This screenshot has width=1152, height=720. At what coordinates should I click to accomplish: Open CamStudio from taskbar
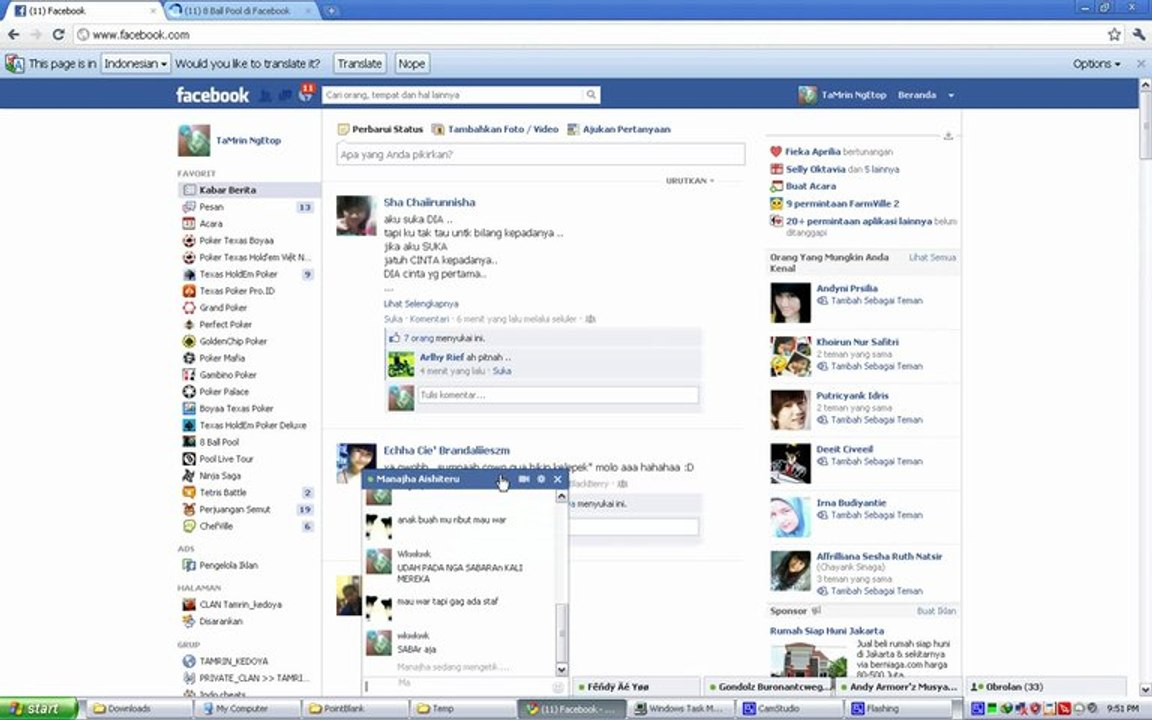click(x=788, y=709)
